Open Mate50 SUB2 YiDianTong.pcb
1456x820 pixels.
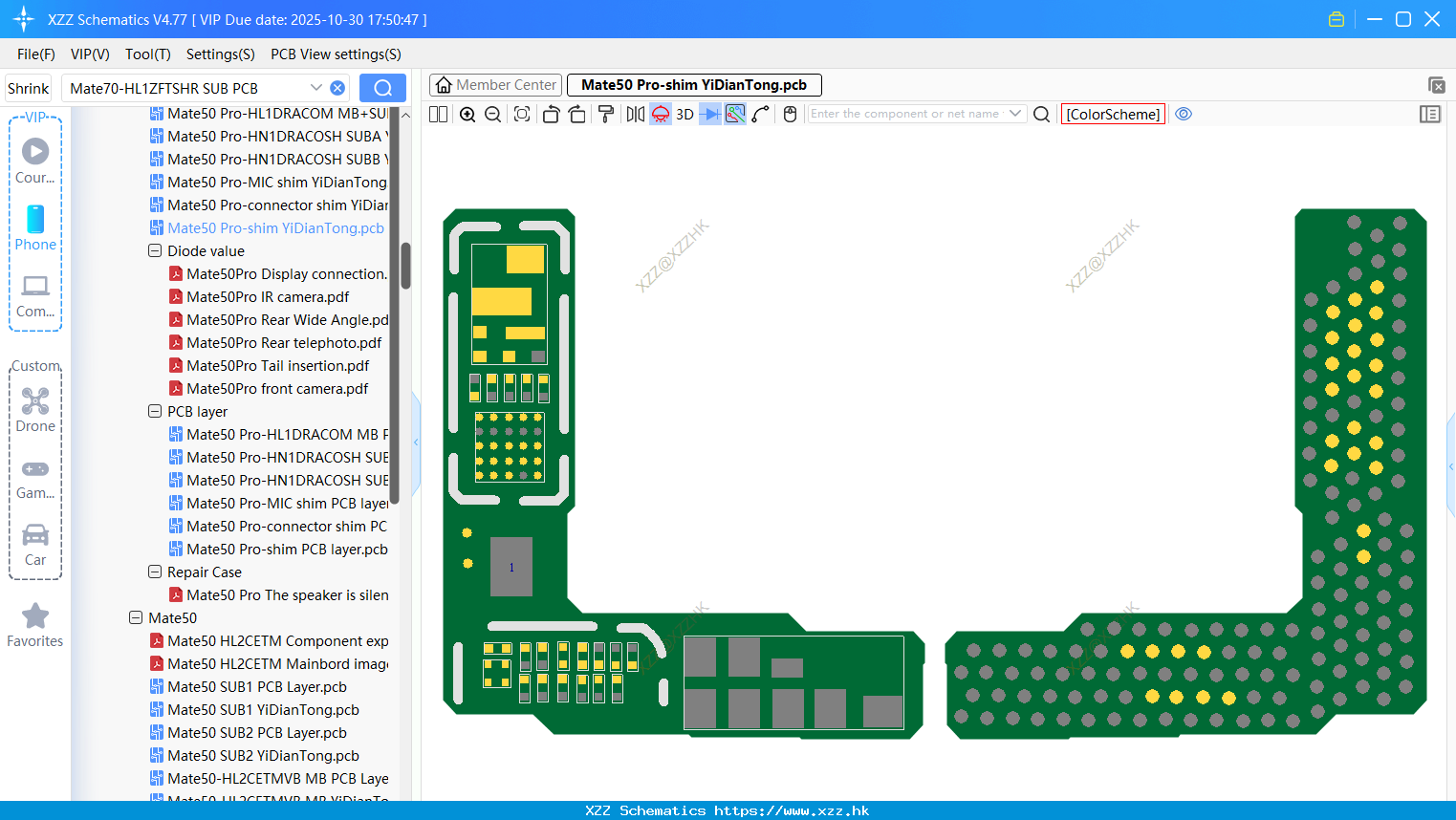click(263, 756)
